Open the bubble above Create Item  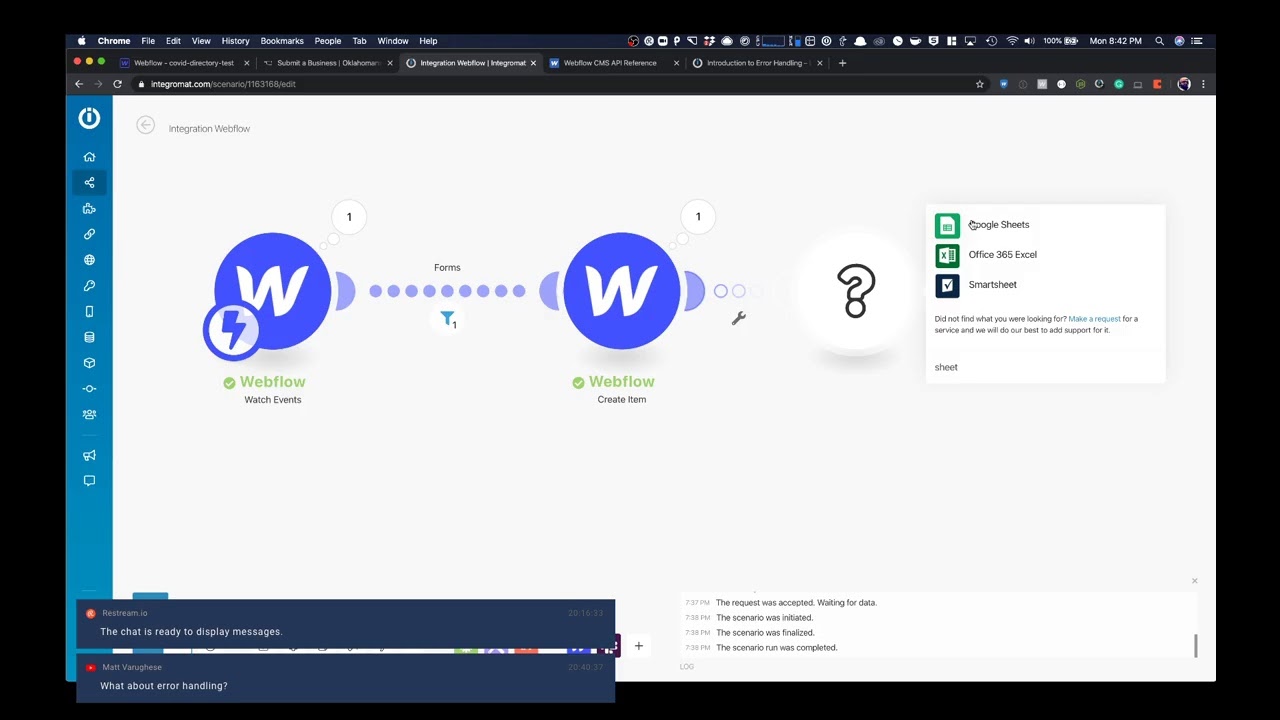[x=698, y=217]
